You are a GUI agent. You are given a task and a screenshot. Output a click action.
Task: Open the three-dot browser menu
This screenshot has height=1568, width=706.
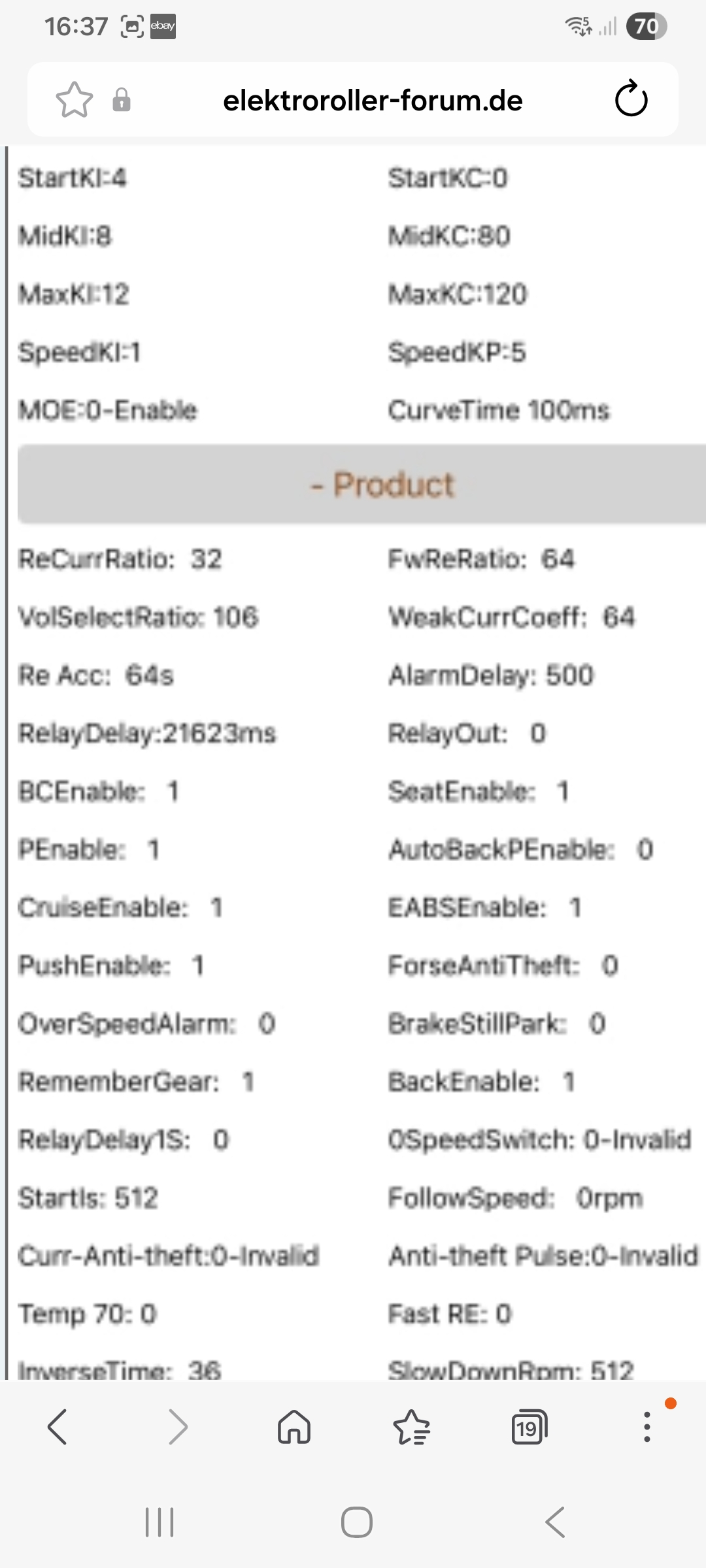pos(647,1427)
